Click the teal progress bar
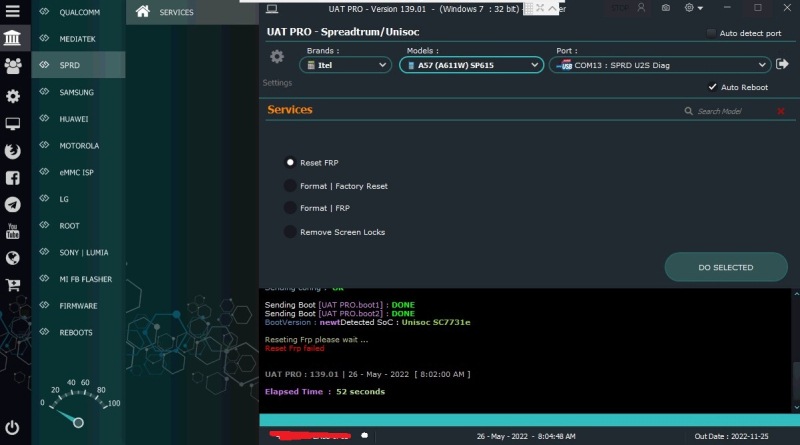 pos(530,419)
